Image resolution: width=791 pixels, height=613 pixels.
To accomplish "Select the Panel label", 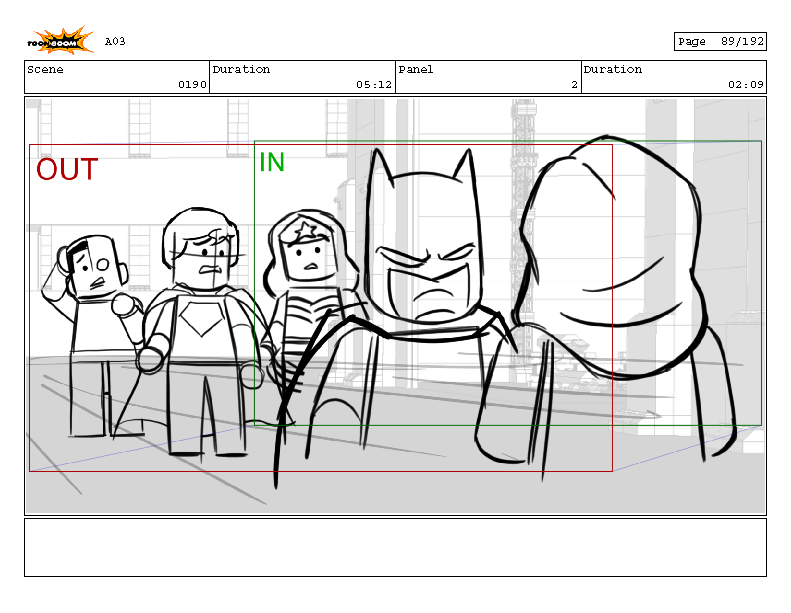I will click(416, 69).
